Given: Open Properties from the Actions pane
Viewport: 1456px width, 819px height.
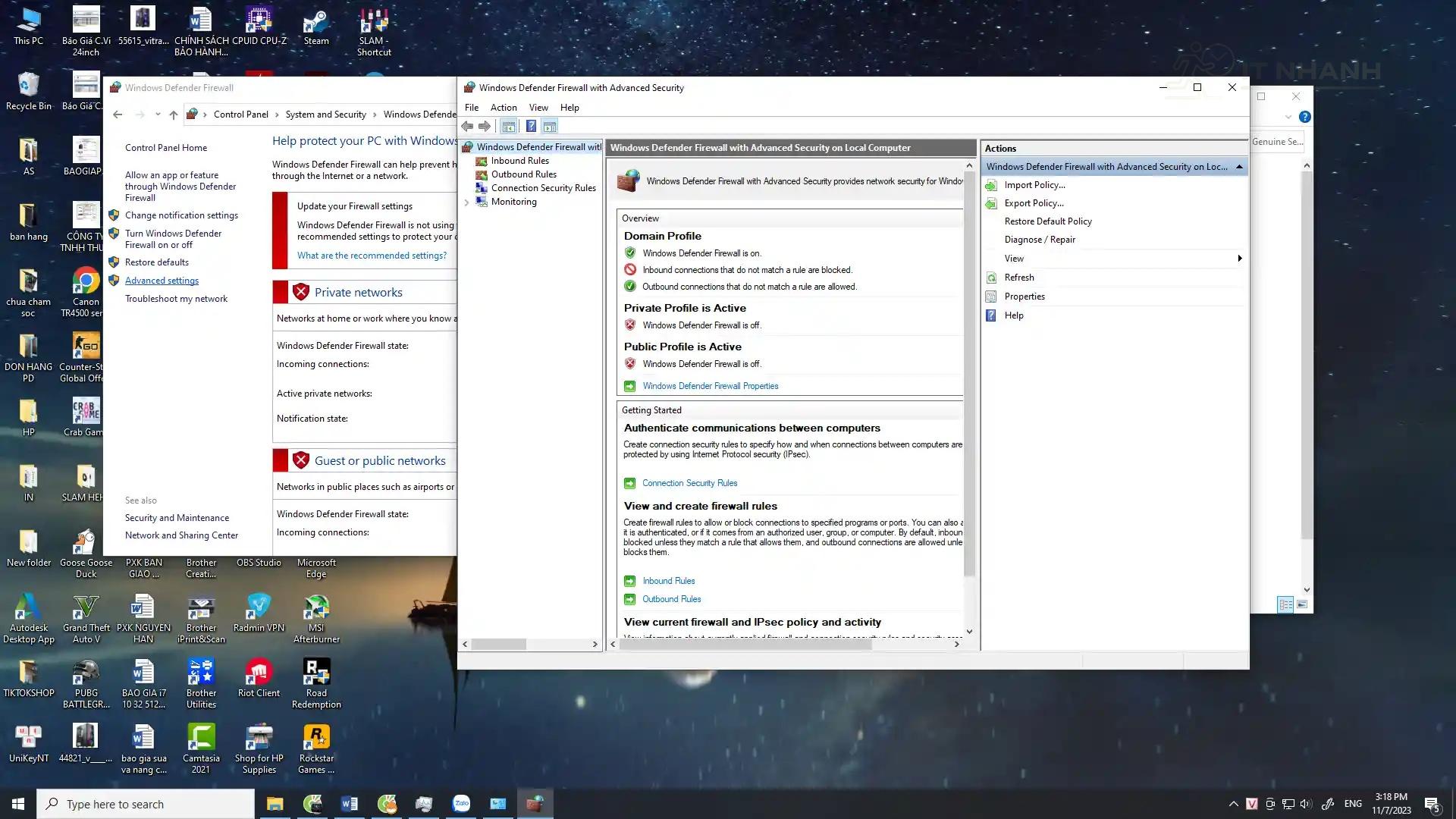Looking at the screenshot, I should pyautogui.click(x=1024, y=297).
